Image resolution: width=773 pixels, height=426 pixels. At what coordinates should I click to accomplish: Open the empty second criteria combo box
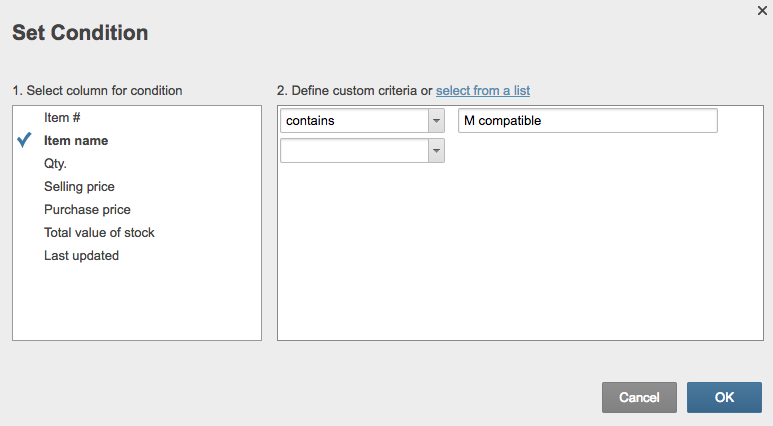point(354,151)
